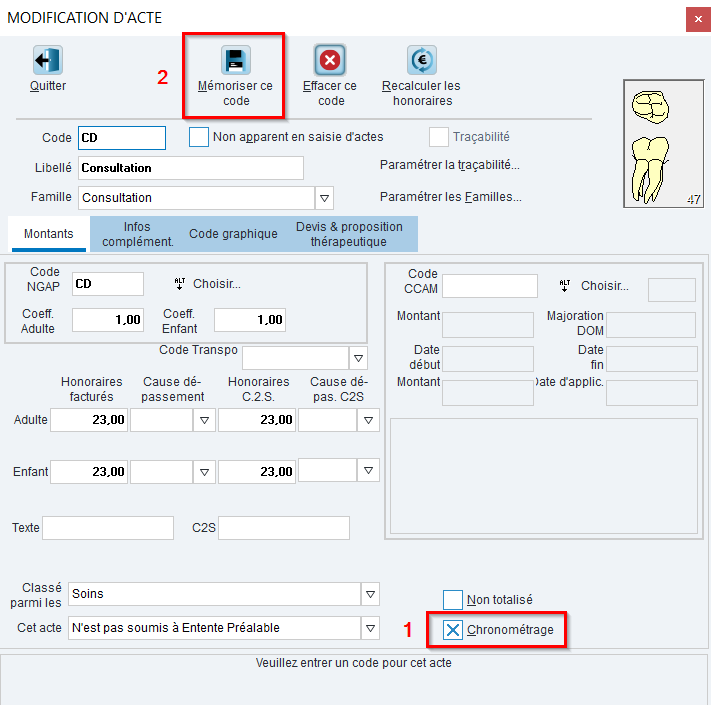Switch to Code graphique tab
The width and height of the screenshot is (711, 705).
click(x=233, y=234)
